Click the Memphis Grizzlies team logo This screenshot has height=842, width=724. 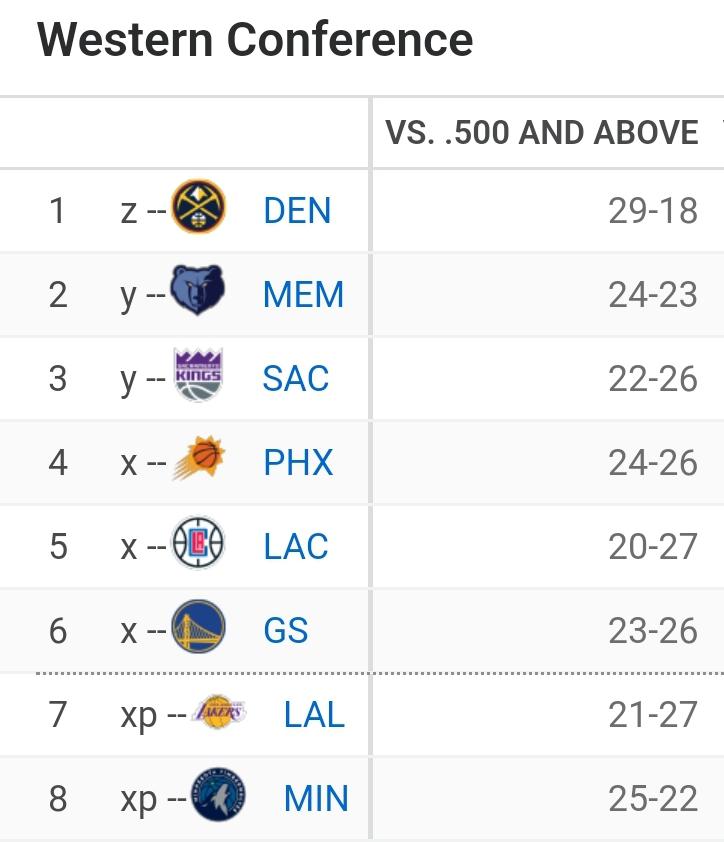click(197, 293)
